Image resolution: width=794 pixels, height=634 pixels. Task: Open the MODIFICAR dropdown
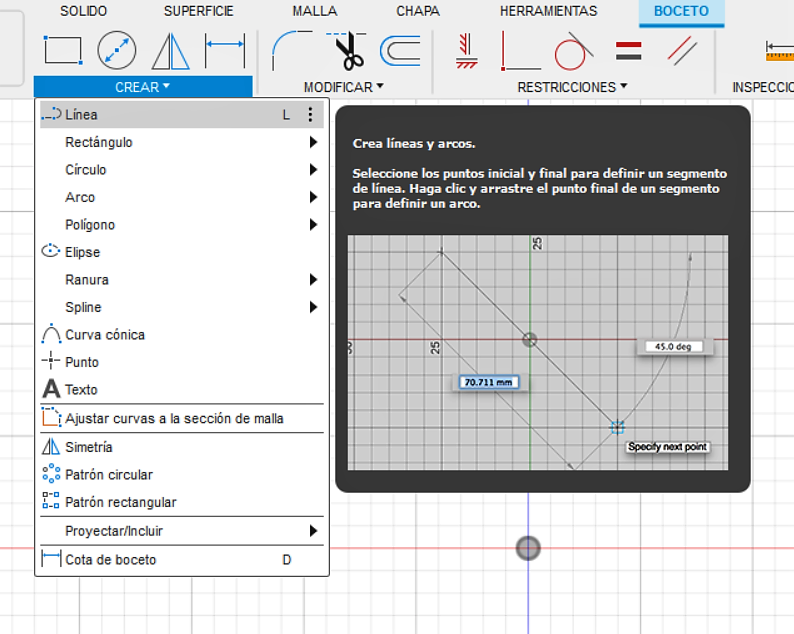tap(344, 87)
